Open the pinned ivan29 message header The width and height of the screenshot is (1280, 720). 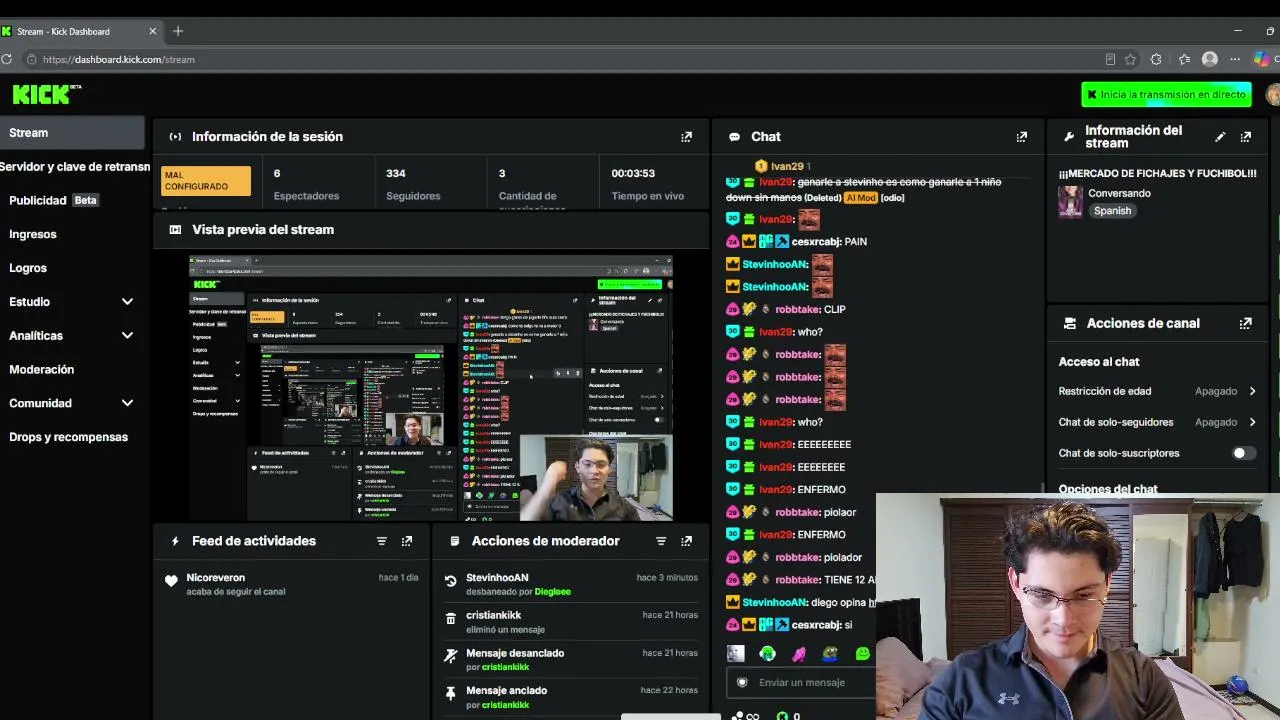pyautogui.click(x=783, y=166)
